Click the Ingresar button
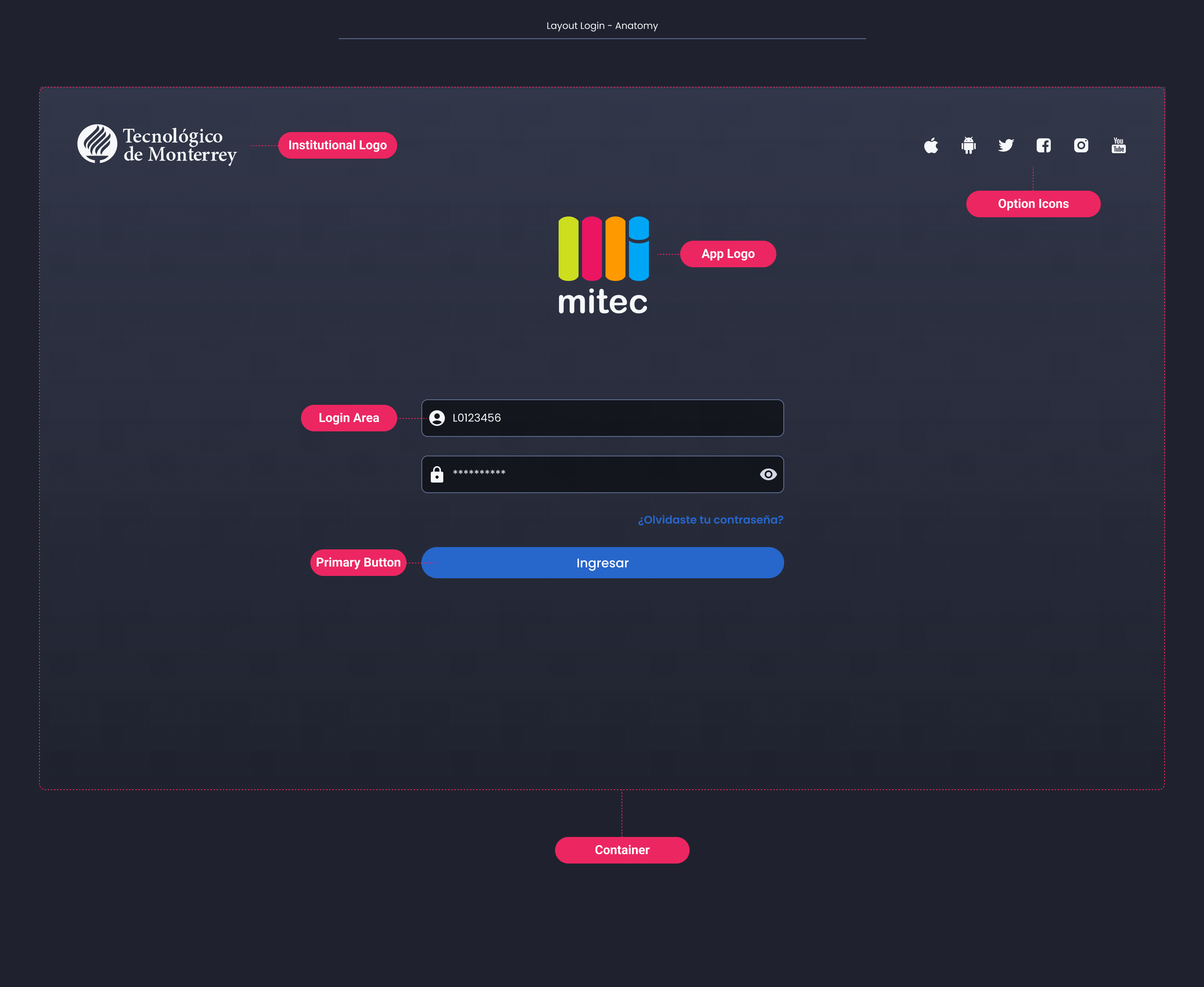Image resolution: width=1204 pixels, height=987 pixels. coord(602,563)
